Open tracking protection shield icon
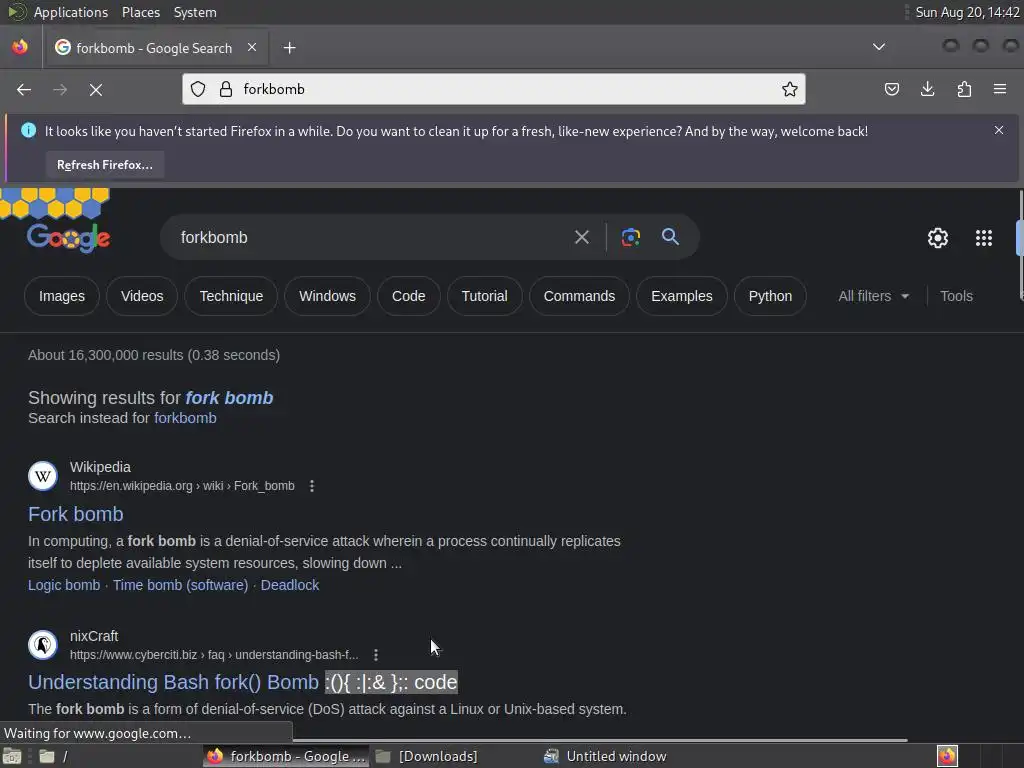Image resolution: width=1024 pixels, height=768 pixels. click(198, 89)
